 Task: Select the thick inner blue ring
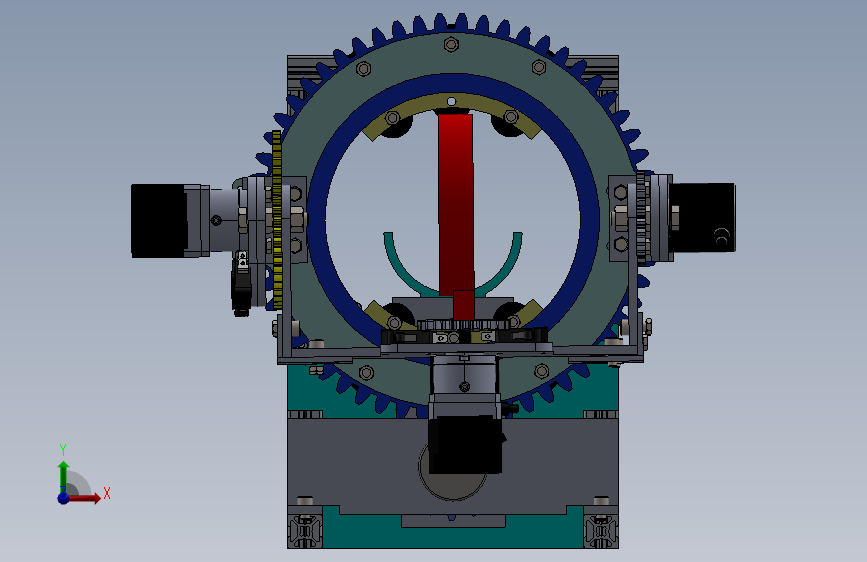(x=315, y=218)
